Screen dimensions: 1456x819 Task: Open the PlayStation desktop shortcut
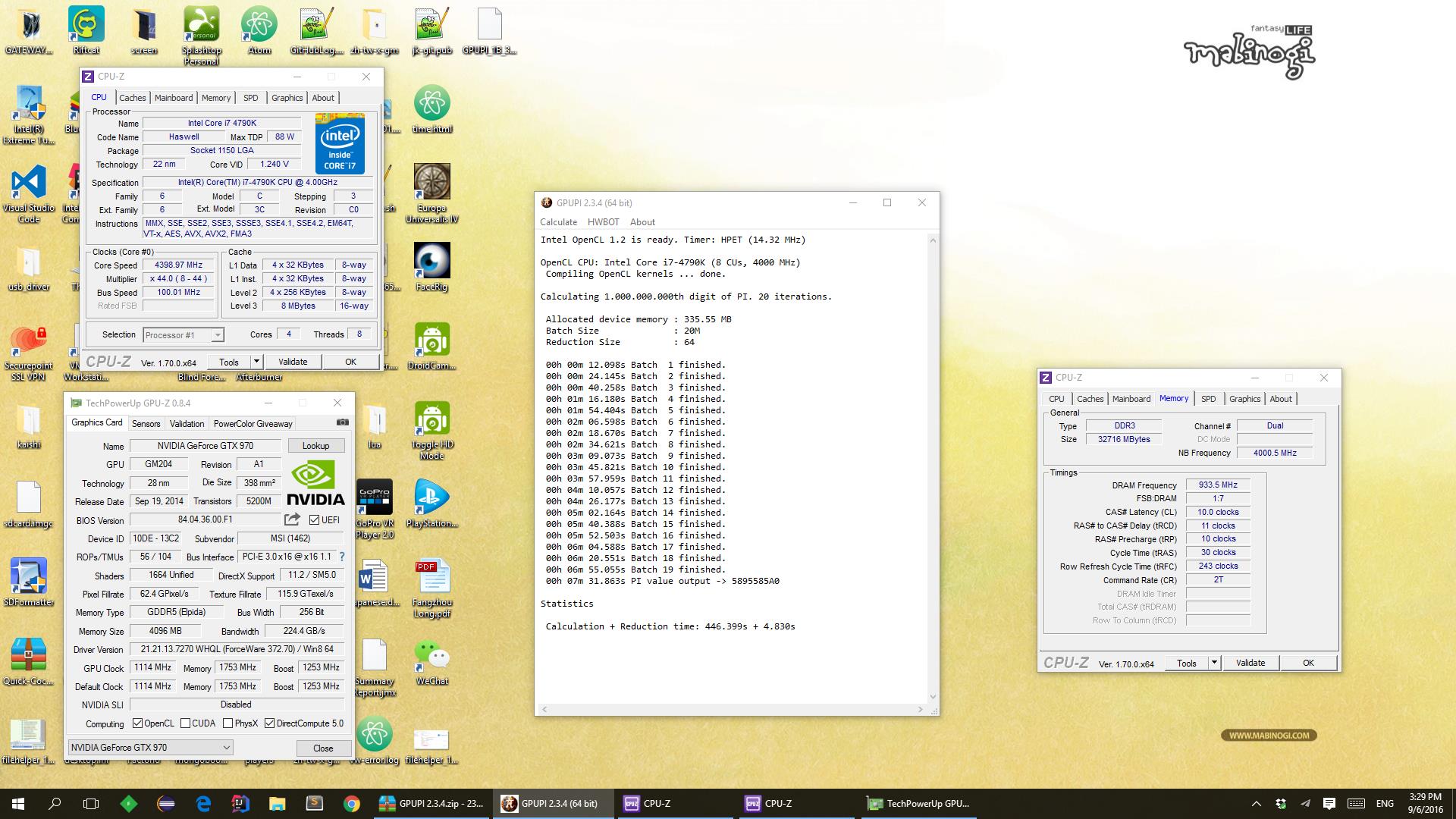pos(432,504)
